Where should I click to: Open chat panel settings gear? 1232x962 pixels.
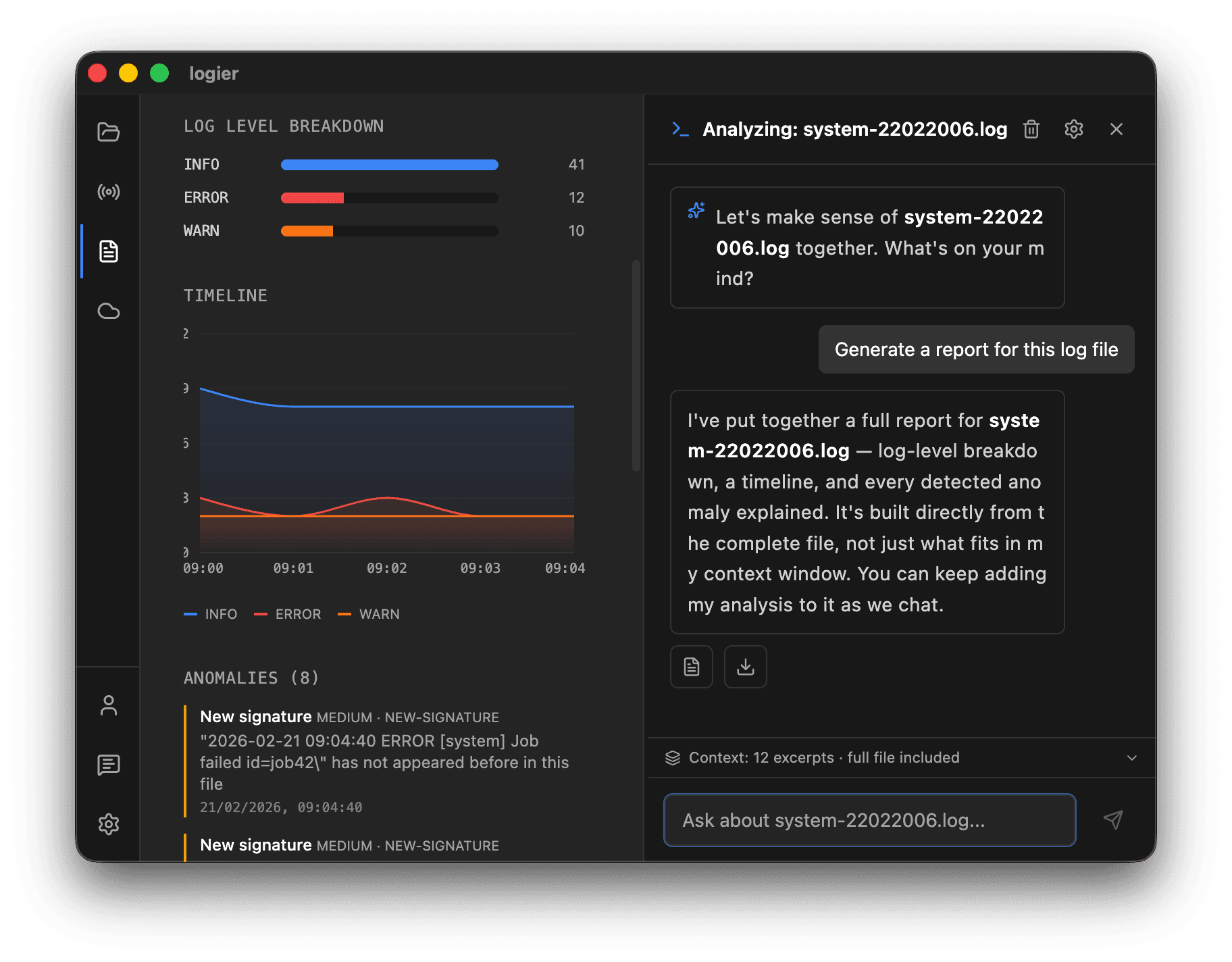click(1073, 129)
